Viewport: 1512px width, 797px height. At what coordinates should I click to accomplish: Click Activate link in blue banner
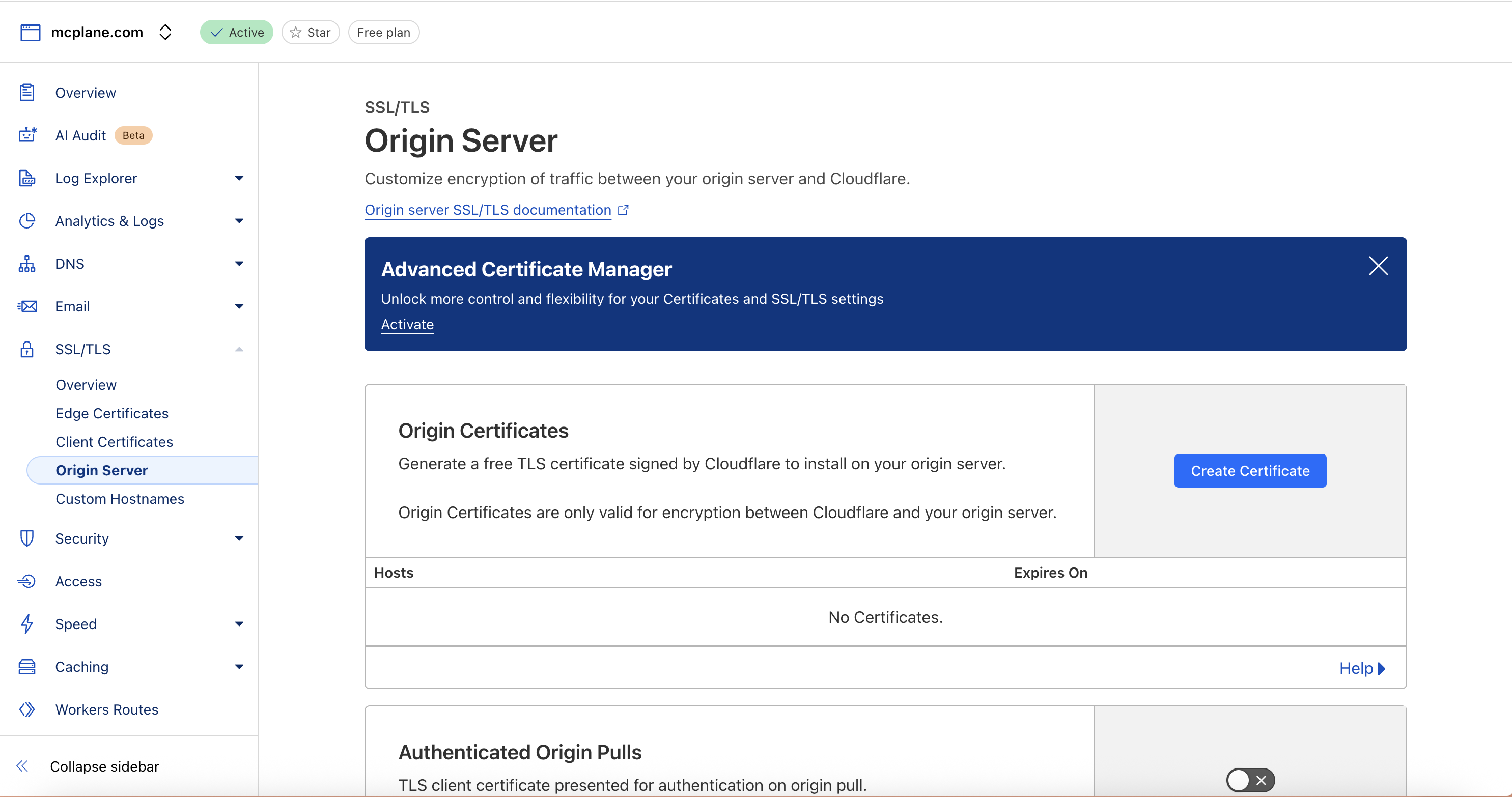(x=407, y=325)
